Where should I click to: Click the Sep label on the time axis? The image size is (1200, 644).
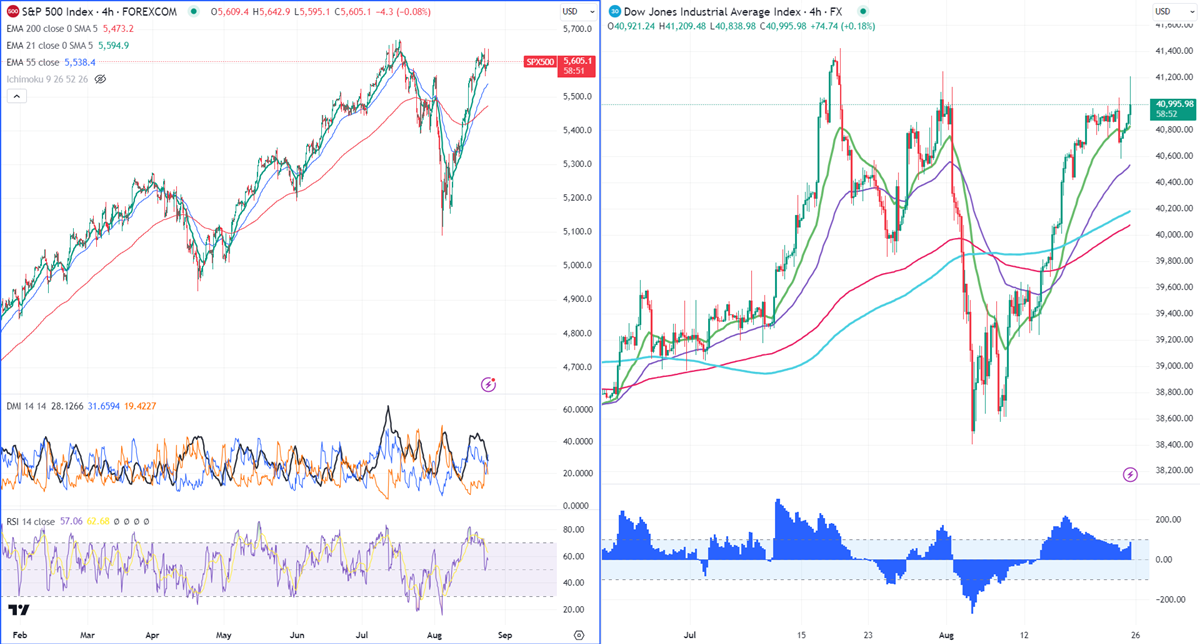coord(505,634)
